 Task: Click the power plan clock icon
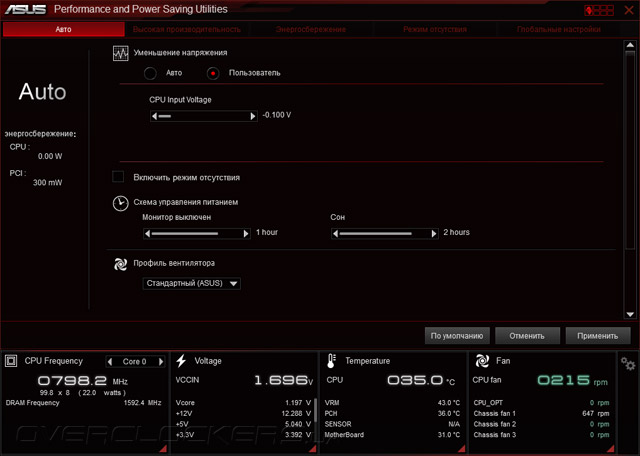coord(120,203)
